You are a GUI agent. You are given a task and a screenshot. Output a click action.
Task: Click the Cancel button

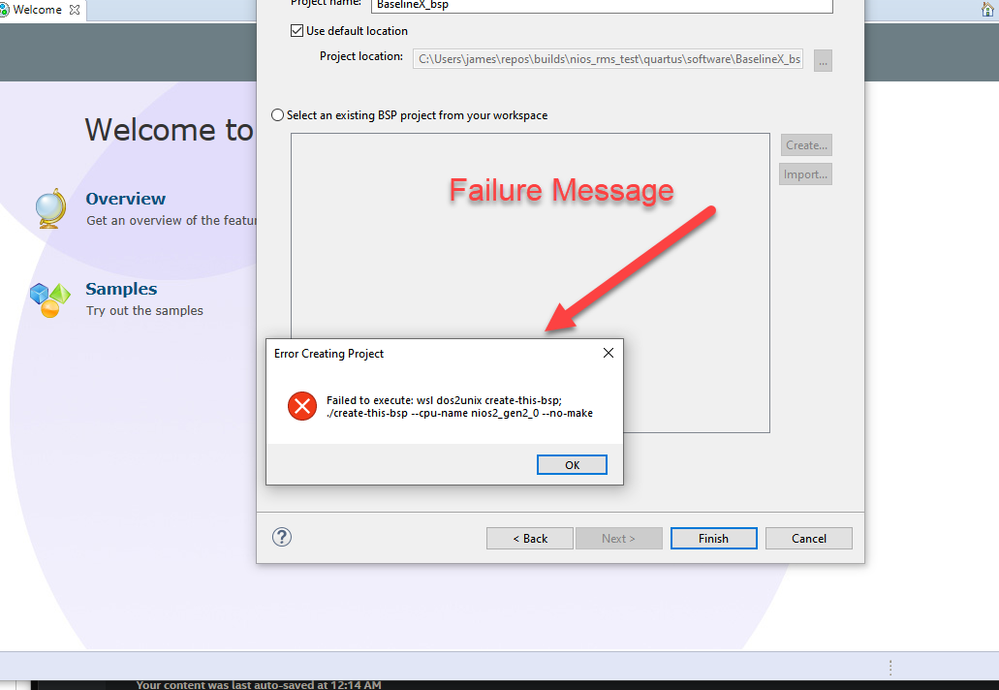(x=809, y=538)
